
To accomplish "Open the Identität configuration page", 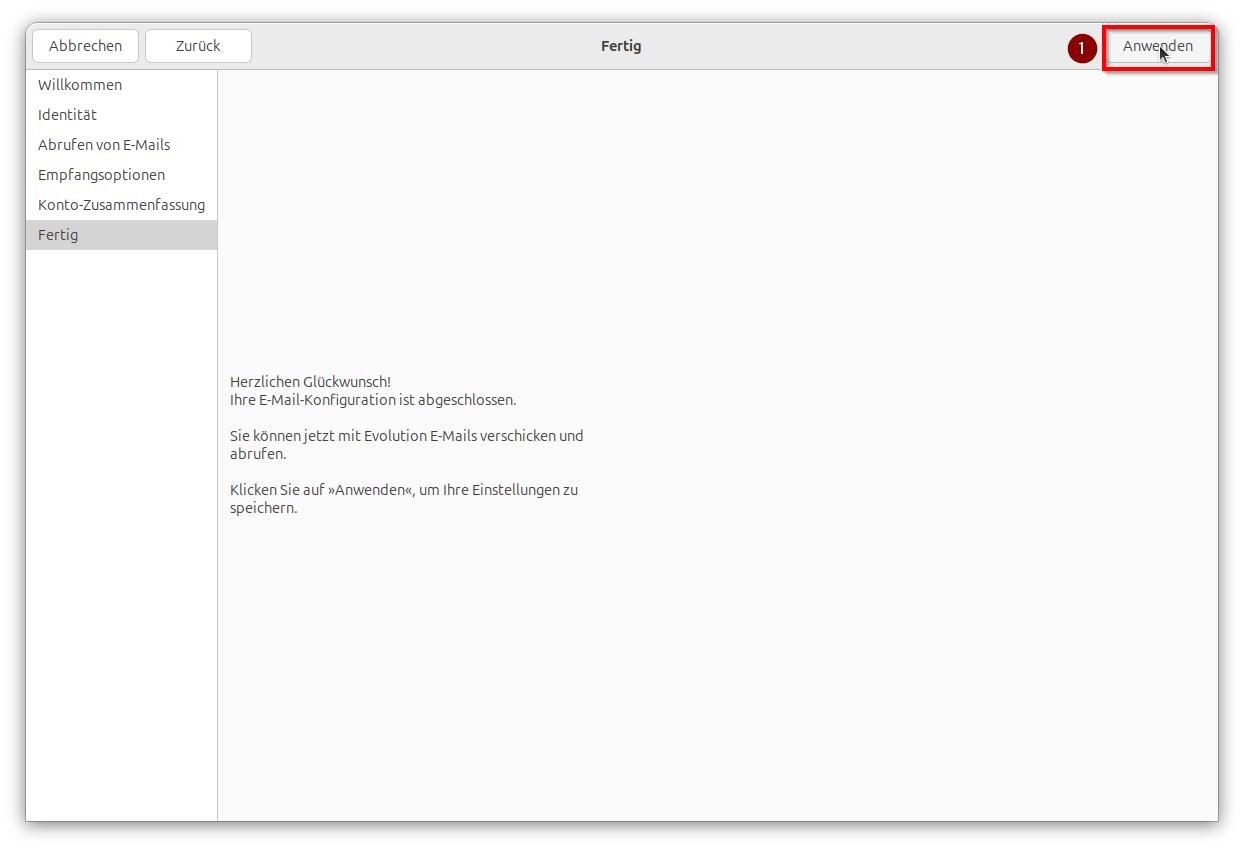I will coord(67,114).
